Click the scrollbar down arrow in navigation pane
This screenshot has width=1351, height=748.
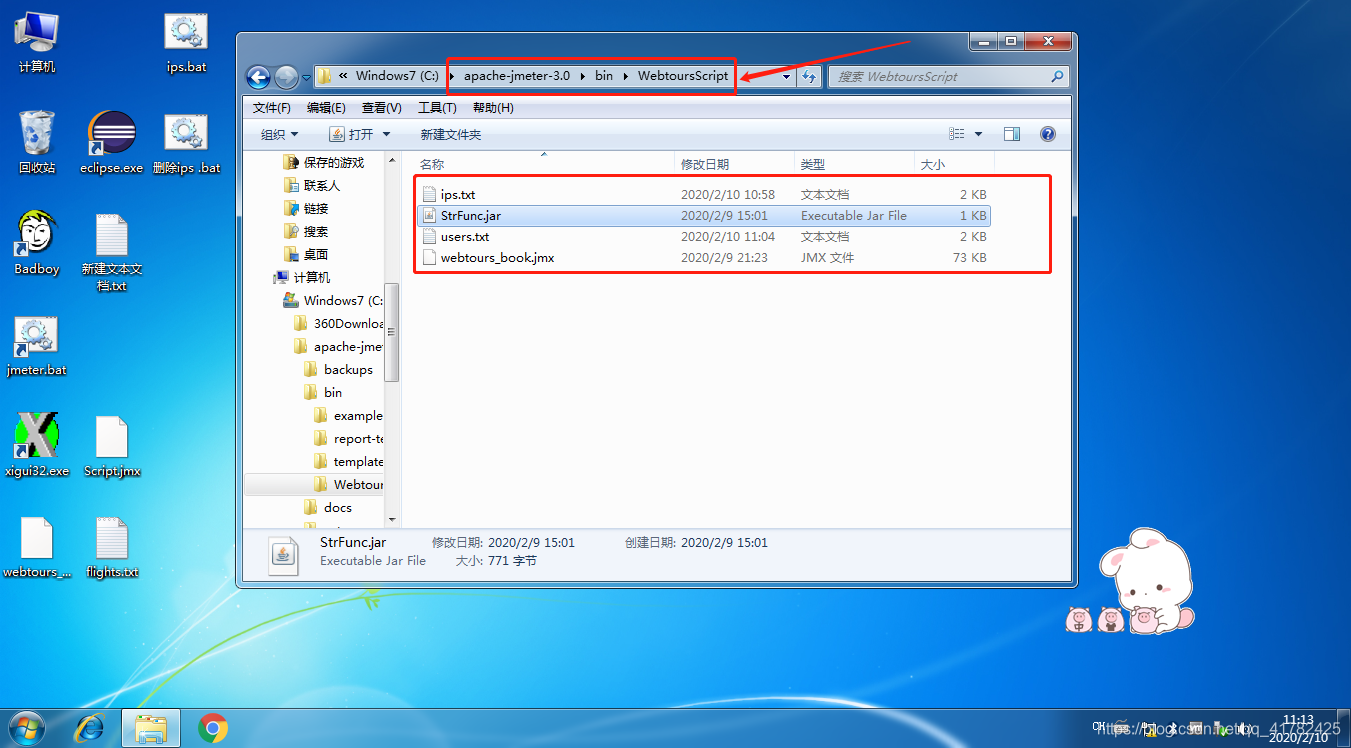[x=392, y=519]
